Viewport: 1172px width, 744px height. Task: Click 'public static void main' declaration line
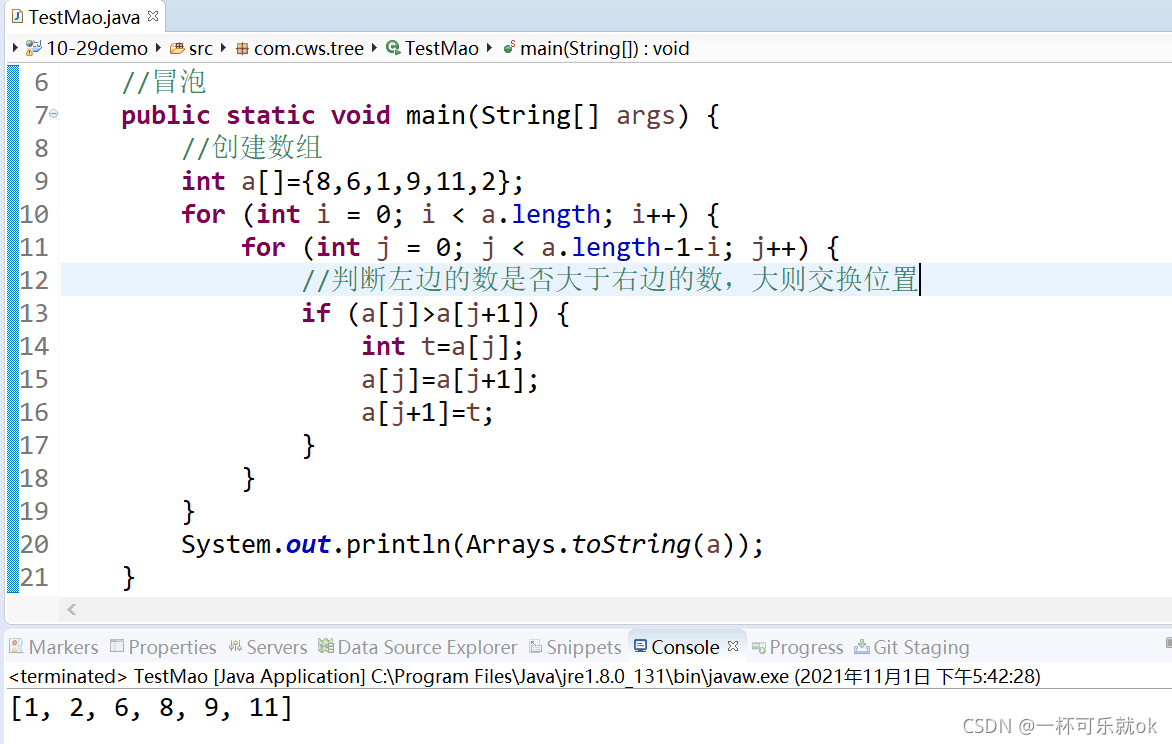point(420,115)
